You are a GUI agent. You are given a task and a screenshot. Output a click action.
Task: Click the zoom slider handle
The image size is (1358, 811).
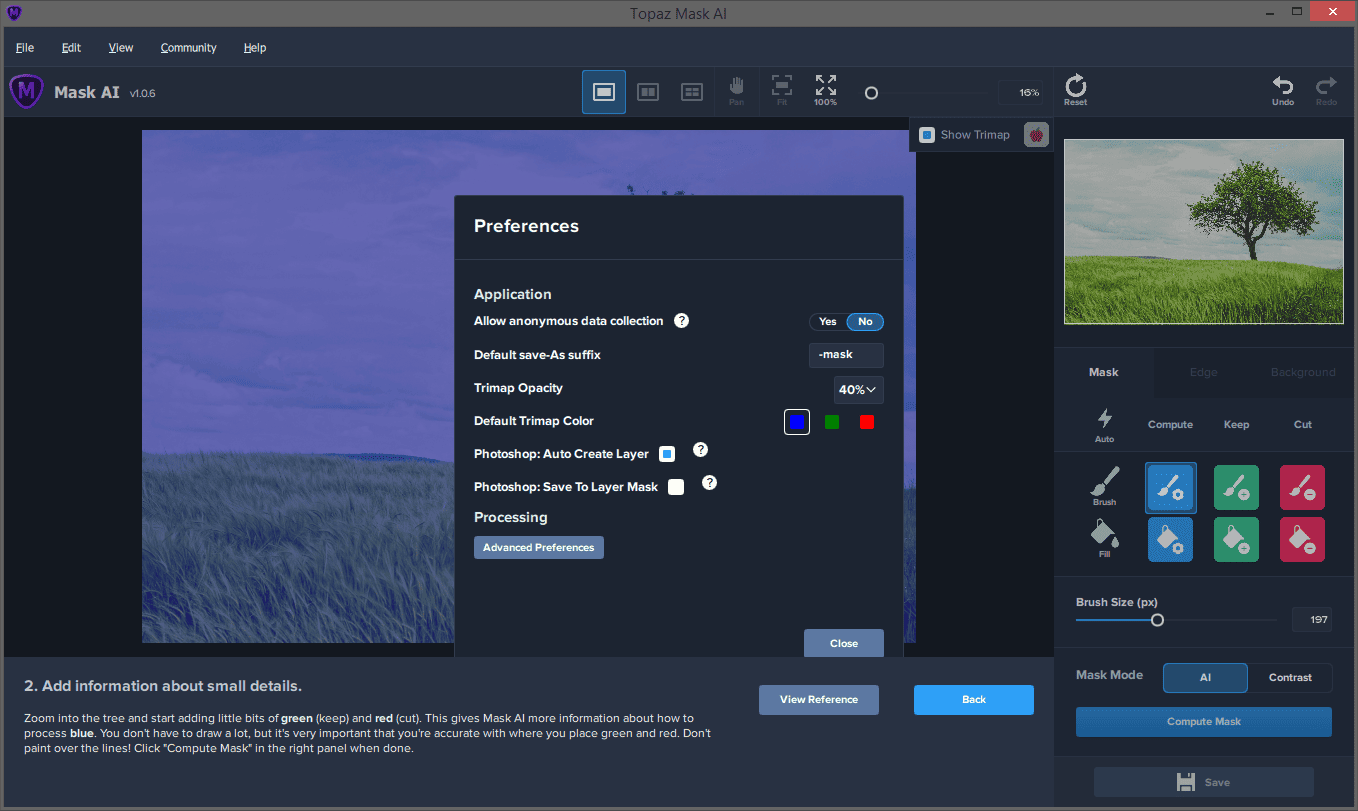pos(871,92)
